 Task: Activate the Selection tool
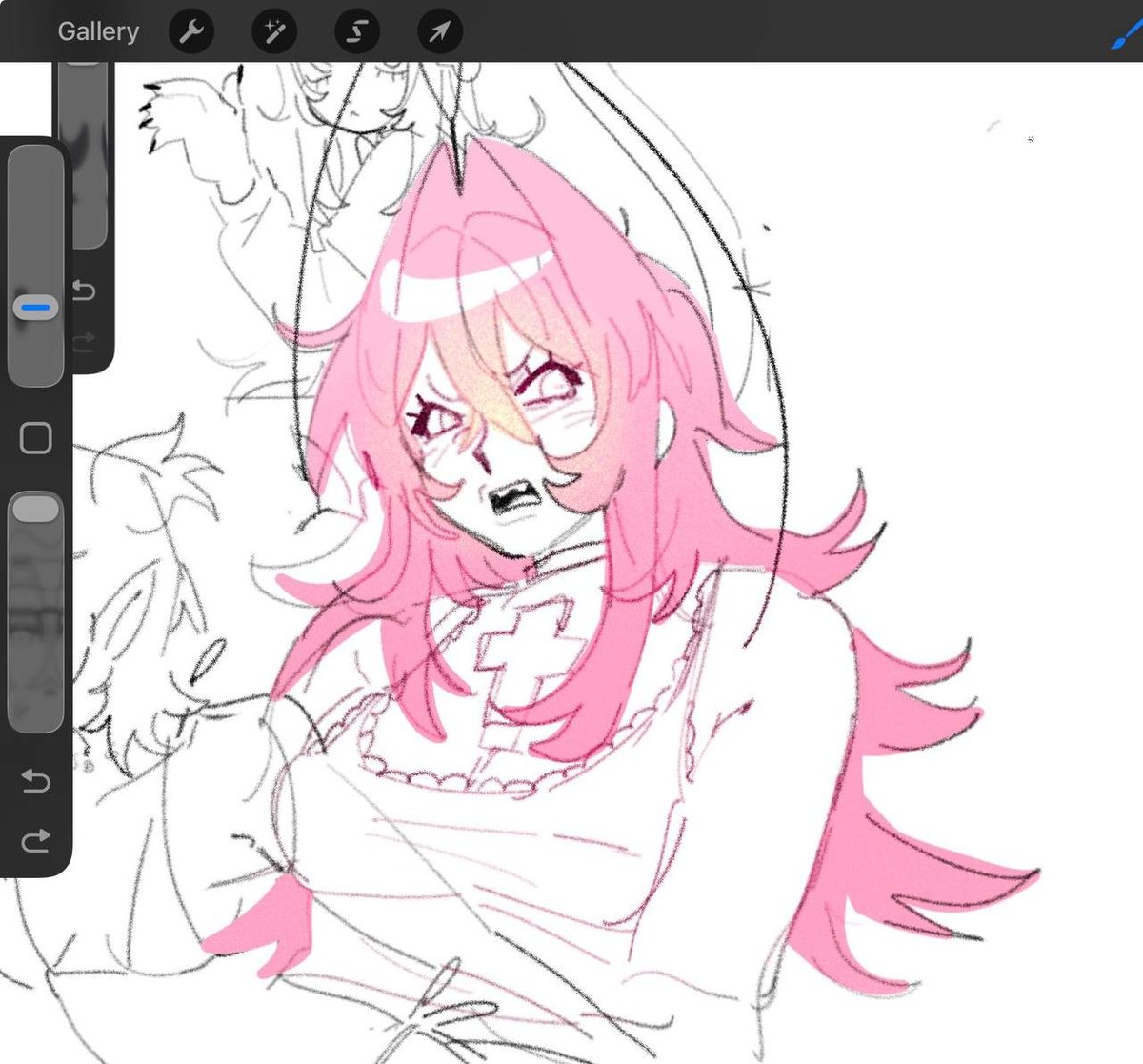coord(357,32)
